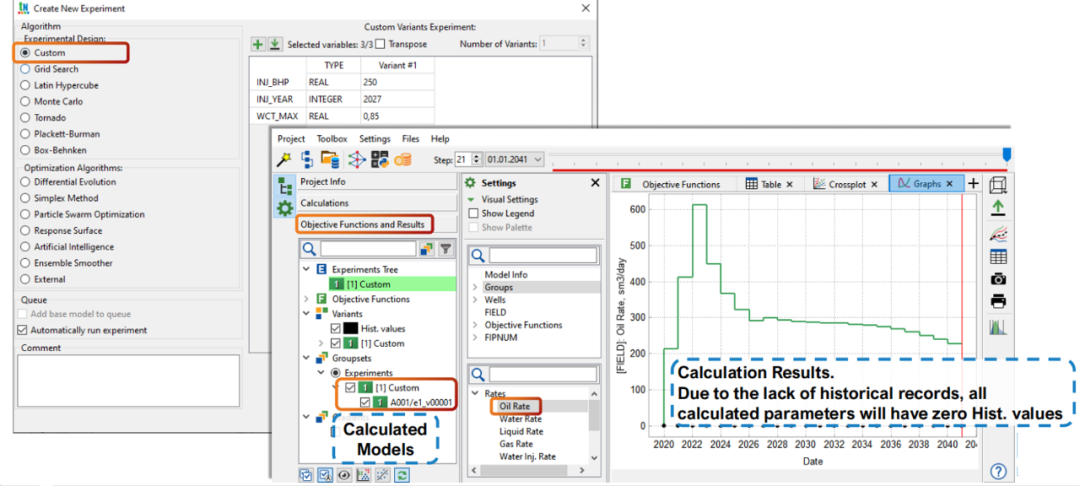Click the green plus add variant icon
Viewport: 1080px width, 486px height.
[258, 44]
